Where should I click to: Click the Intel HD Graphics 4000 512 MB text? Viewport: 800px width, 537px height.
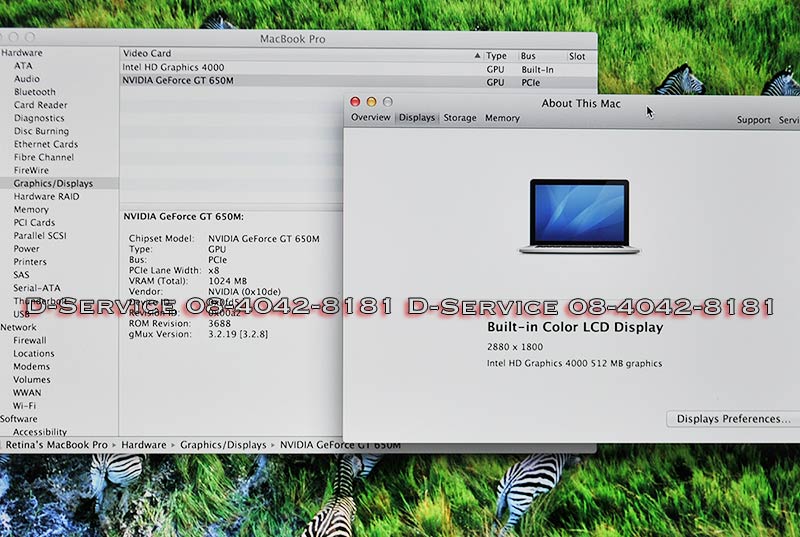click(x=574, y=364)
